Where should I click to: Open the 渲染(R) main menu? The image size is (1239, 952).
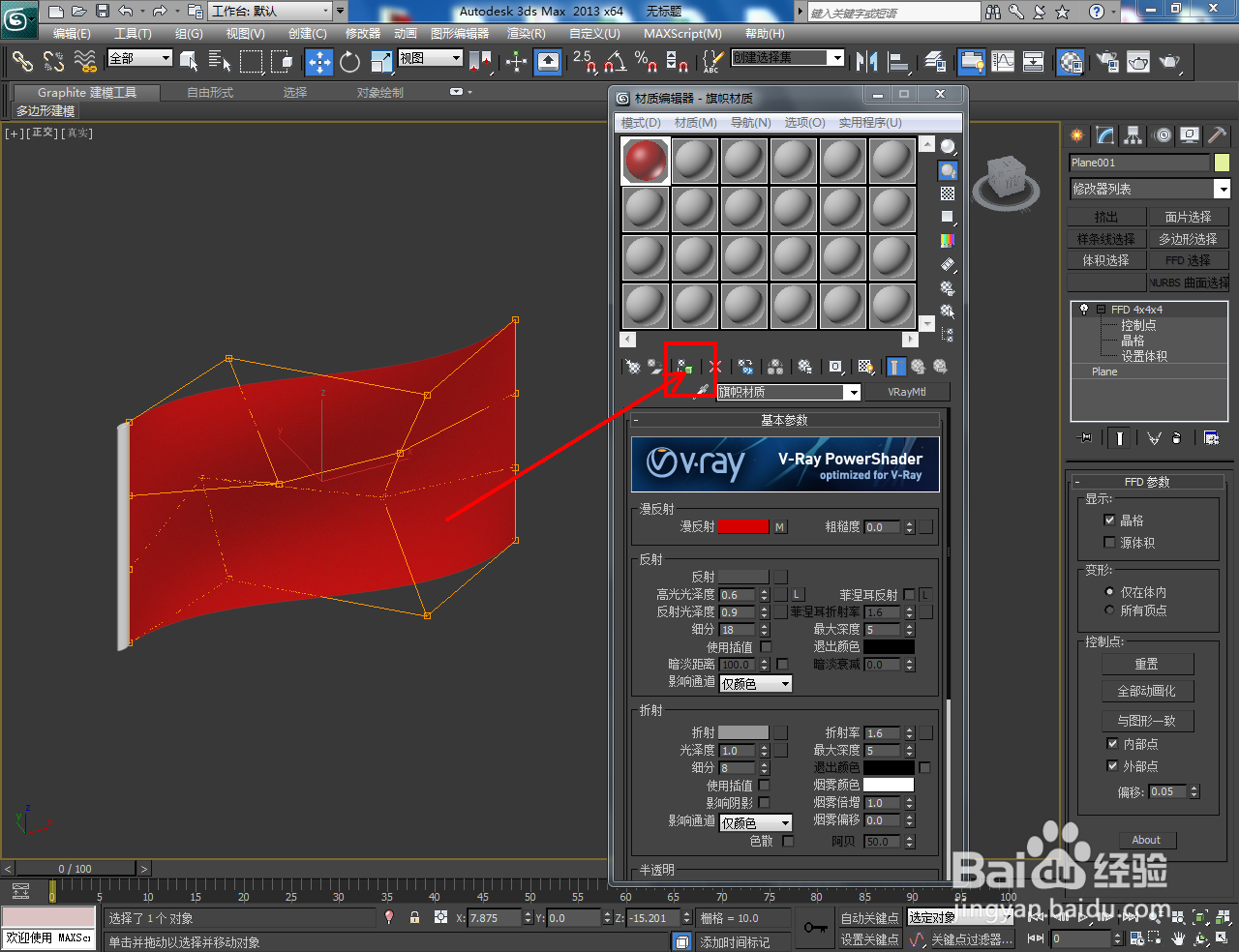pyautogui.click(x=526, y=33)
